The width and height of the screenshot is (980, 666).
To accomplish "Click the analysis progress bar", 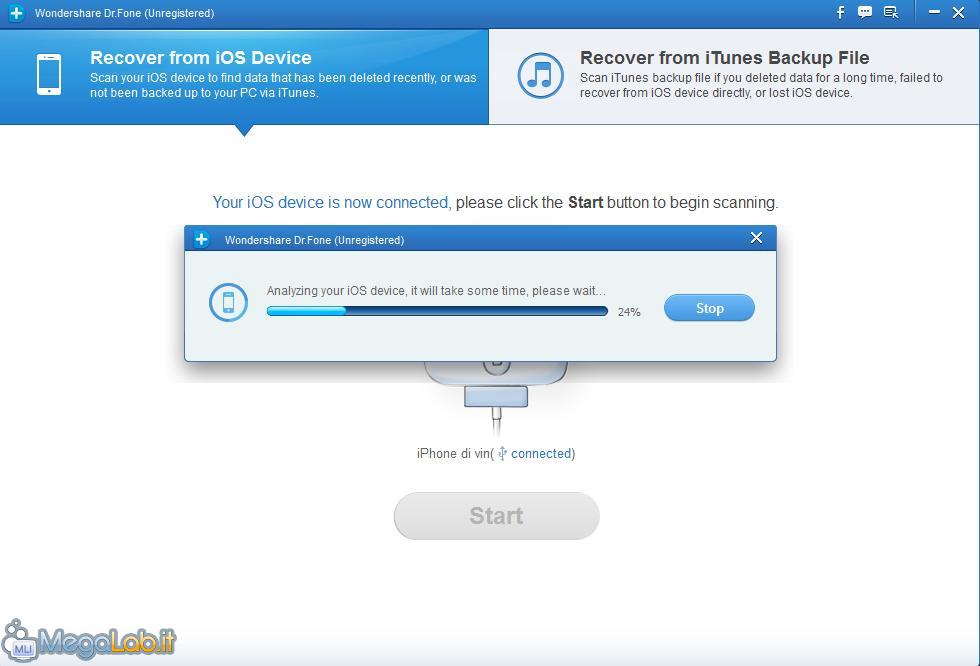I will click(437, 311).
